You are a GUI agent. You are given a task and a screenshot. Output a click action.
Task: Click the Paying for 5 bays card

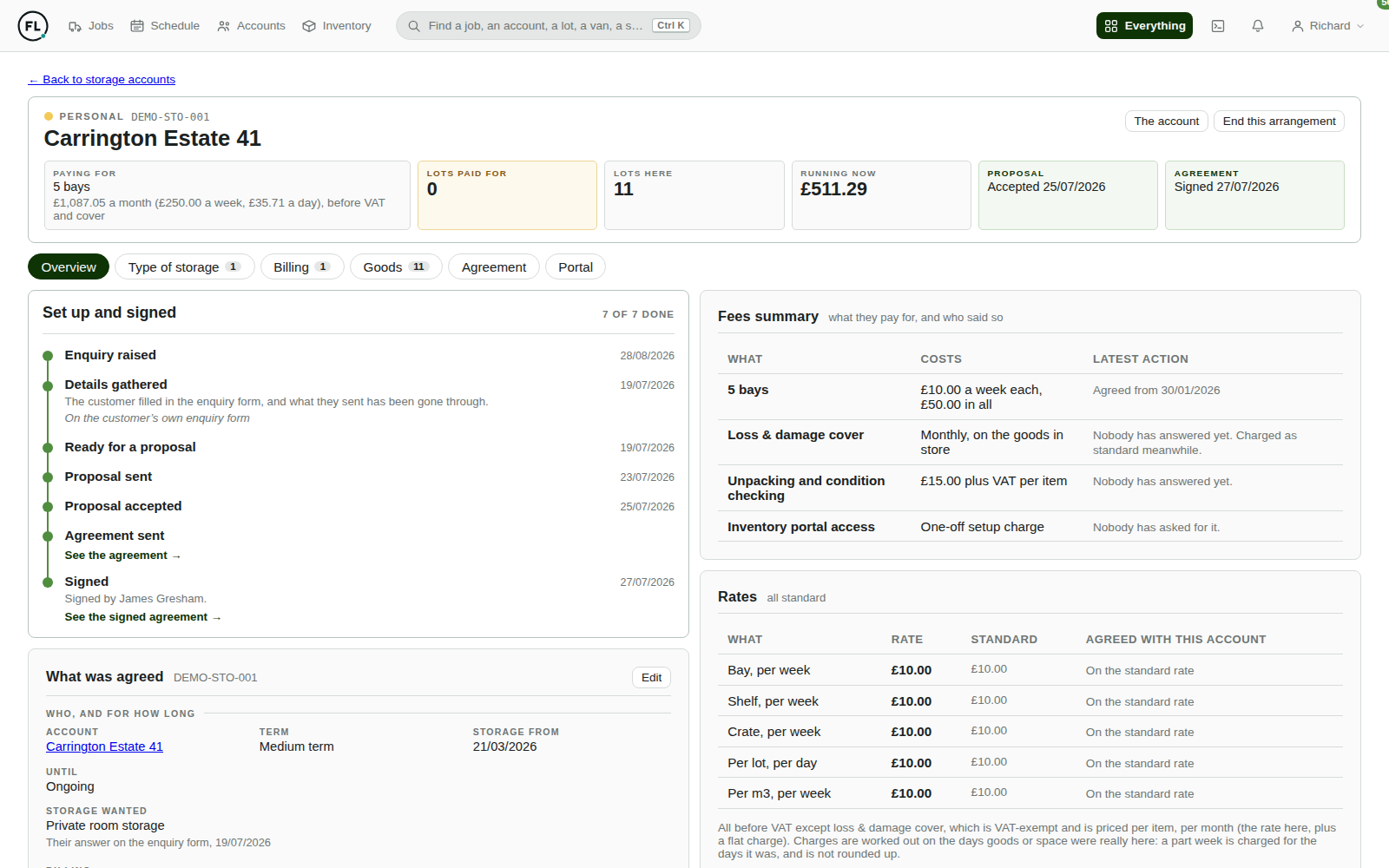pos(227,195)
